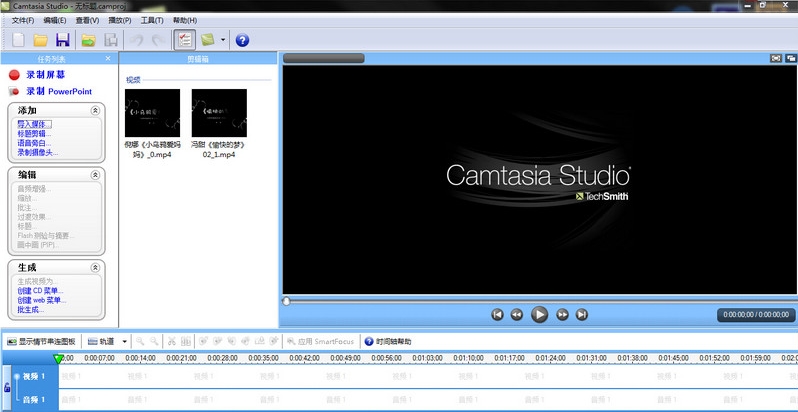Click the preview seek slider handle
This screenshot has width=798, height=412.
(286, 302)
